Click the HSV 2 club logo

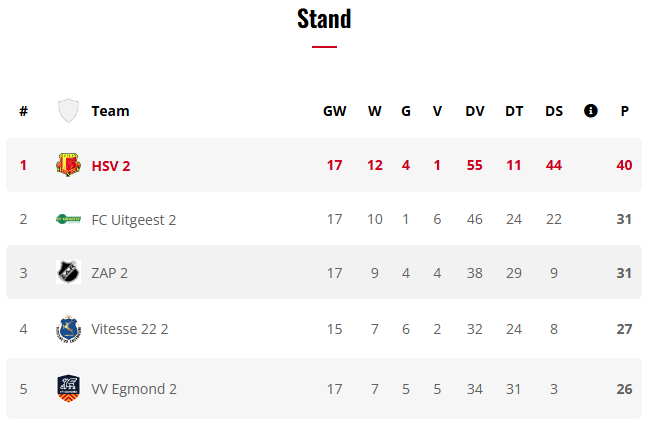[68, 165]
